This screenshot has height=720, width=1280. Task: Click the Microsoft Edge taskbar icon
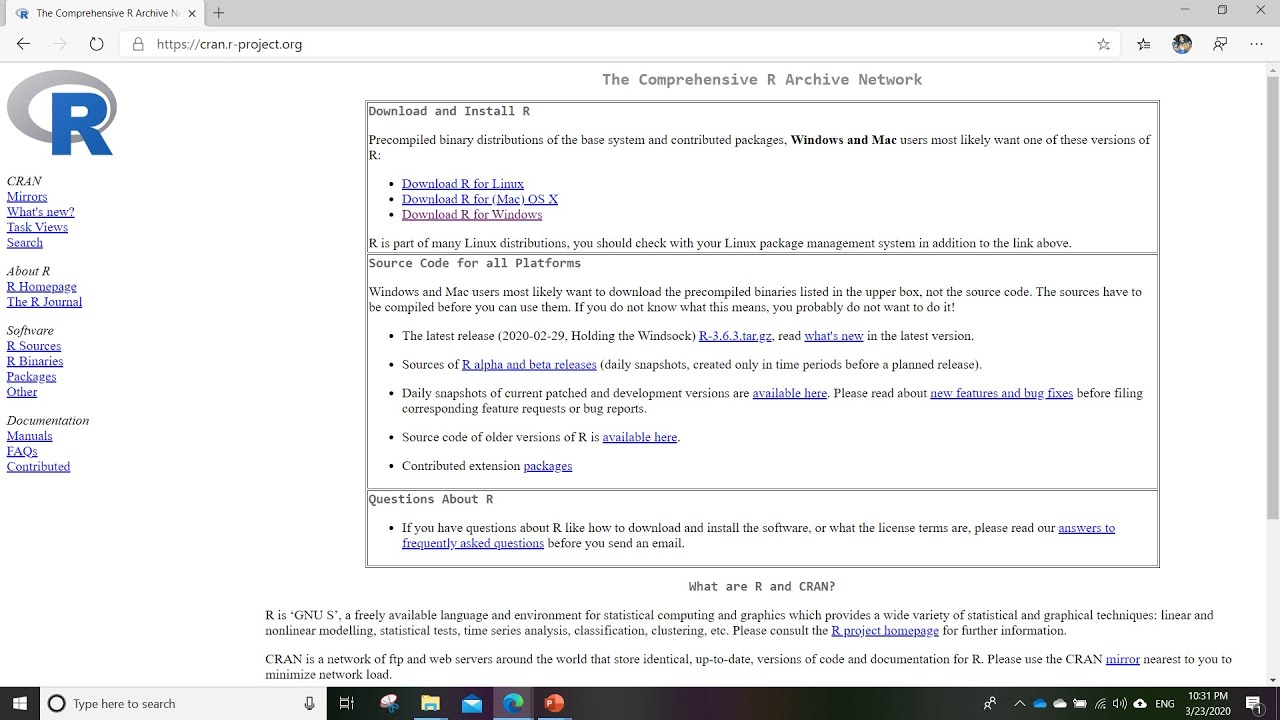[513, 704]
